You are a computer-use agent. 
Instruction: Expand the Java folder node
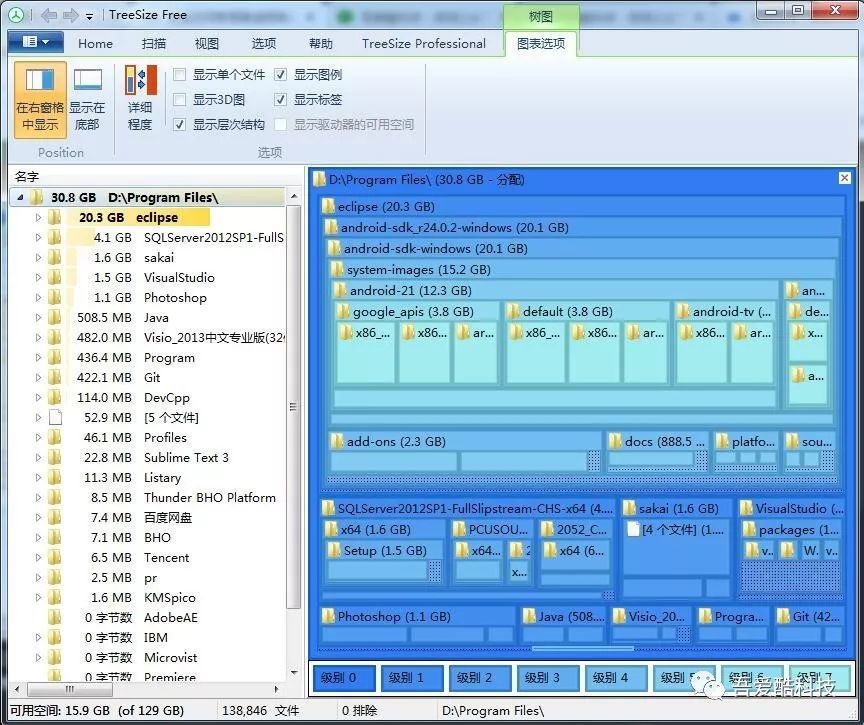(38, 317)
